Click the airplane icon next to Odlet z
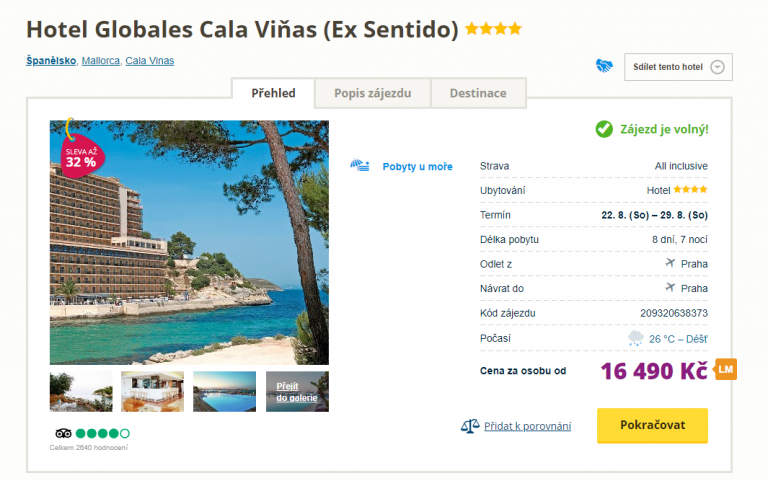Image resolution: width=768 pixels, height=481 pixels. tap(670, 263)
